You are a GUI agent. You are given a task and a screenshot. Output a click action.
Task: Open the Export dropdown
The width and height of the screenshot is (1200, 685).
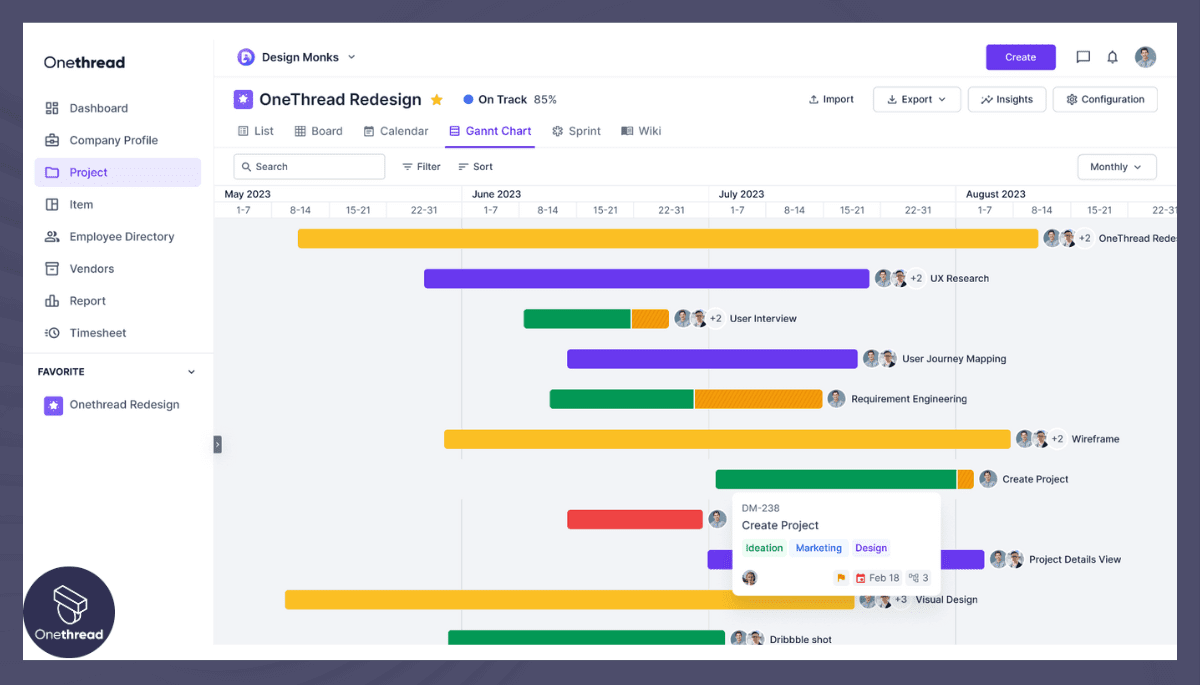[x=915, y=99]
